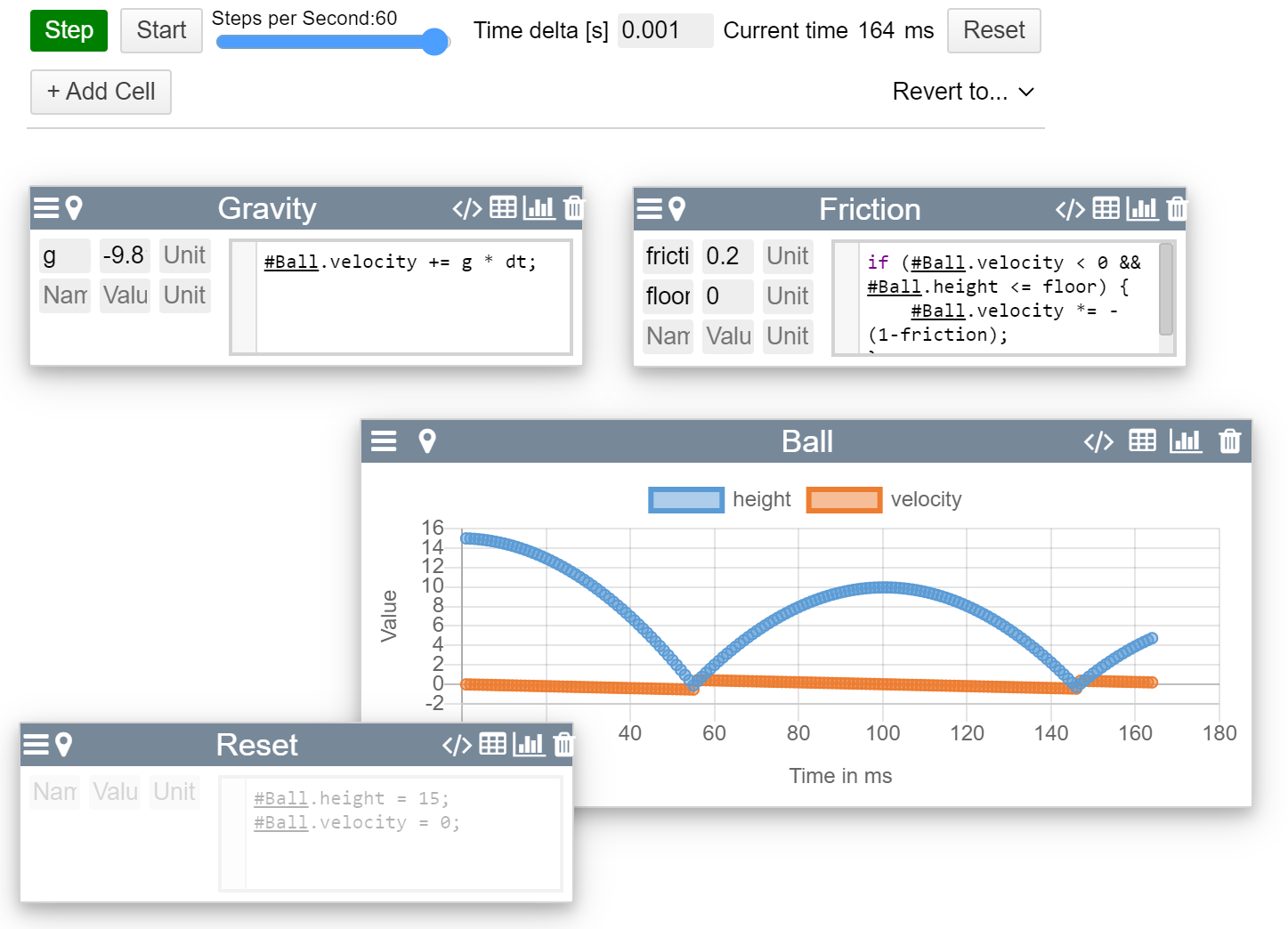The image size is (1288, 929).
Task: Delete the Friction cell with trash icon
Action: pyautogui.click(x=1176, y=209)
